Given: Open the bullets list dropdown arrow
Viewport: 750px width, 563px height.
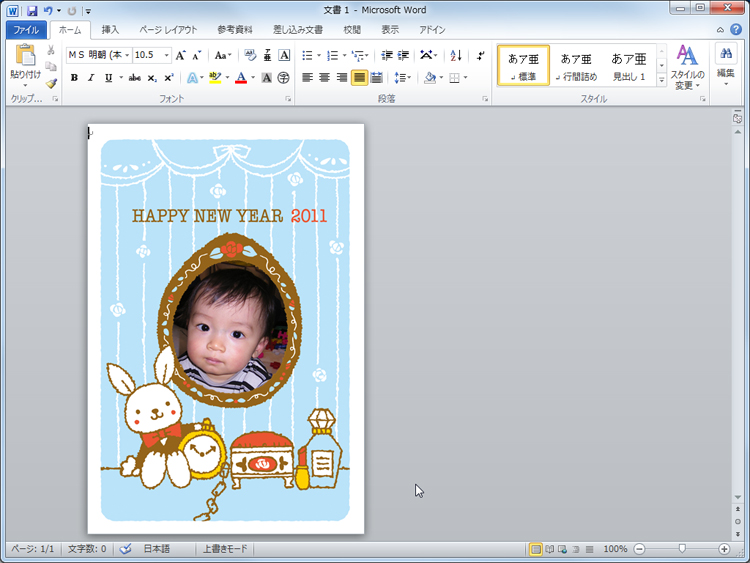Looking at the screenshot, I should [x=319, y=55].
